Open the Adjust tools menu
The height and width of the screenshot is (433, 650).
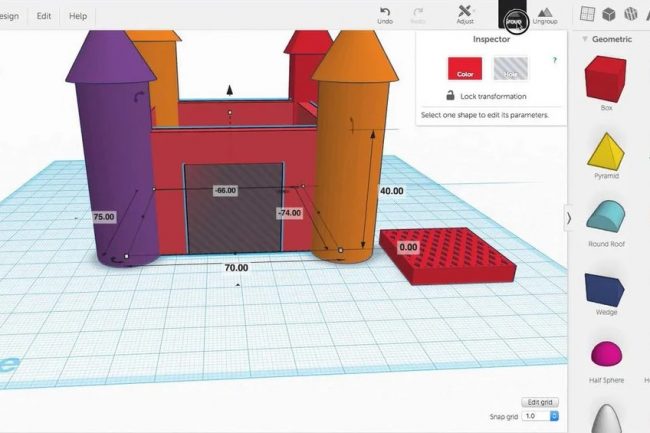click(465, 12)
